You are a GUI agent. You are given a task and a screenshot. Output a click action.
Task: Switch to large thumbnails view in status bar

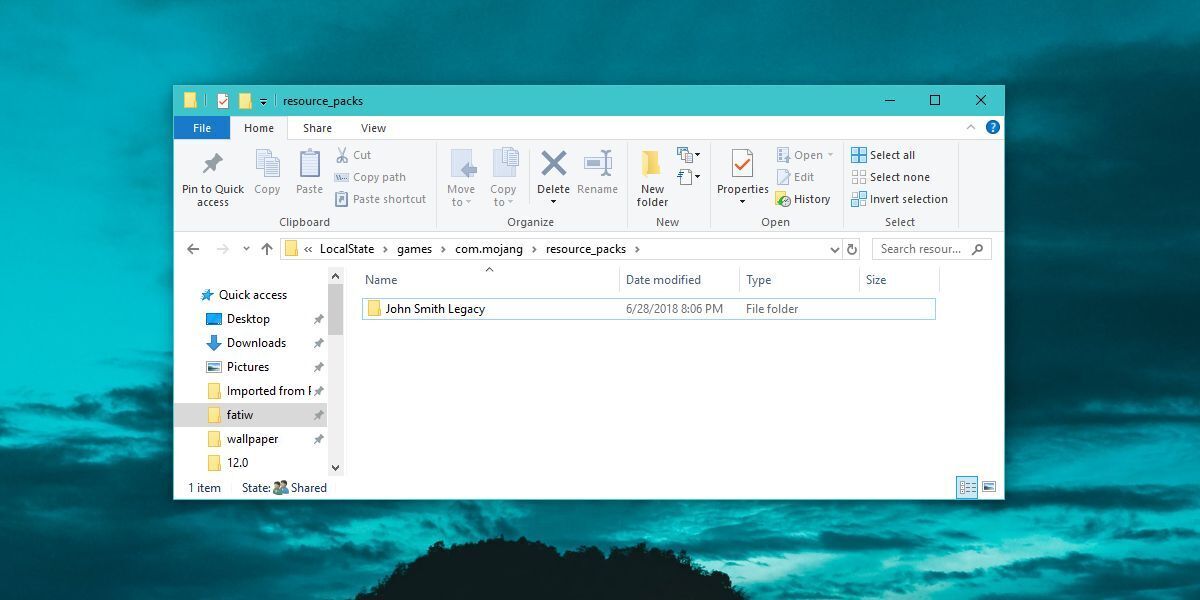(x=990, y=487)
